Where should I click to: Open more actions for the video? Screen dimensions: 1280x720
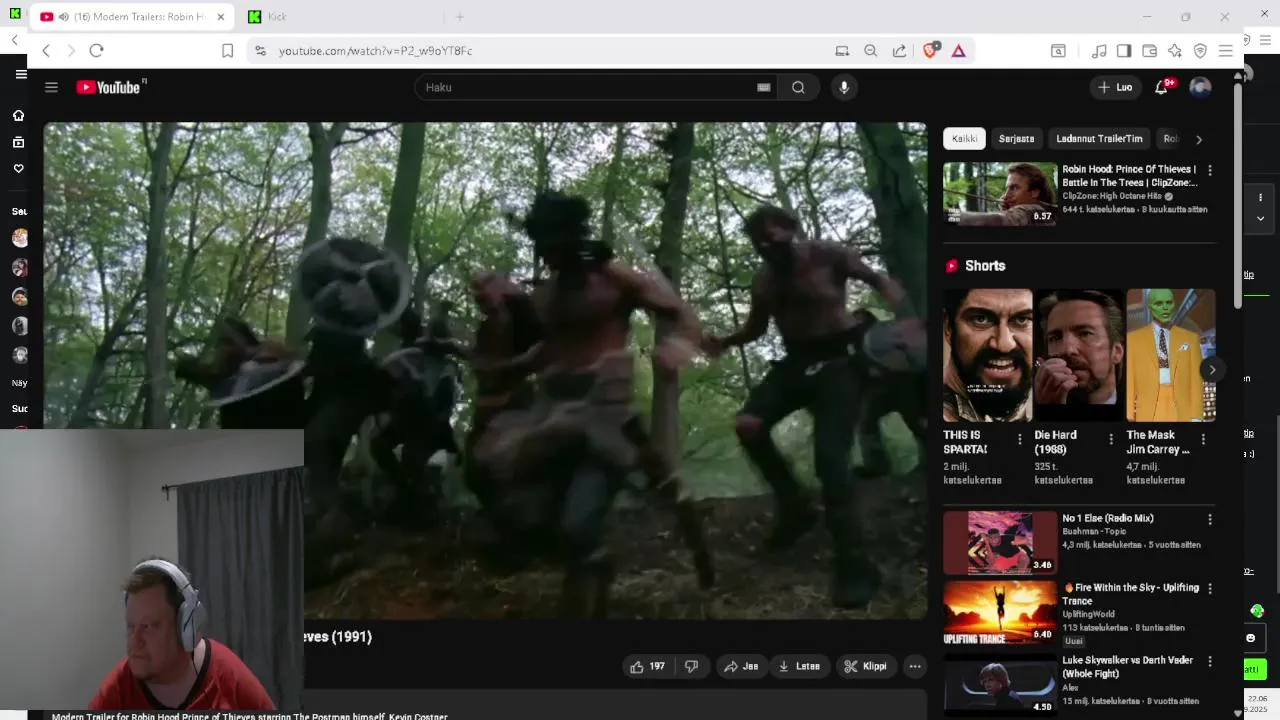point(914,666)
